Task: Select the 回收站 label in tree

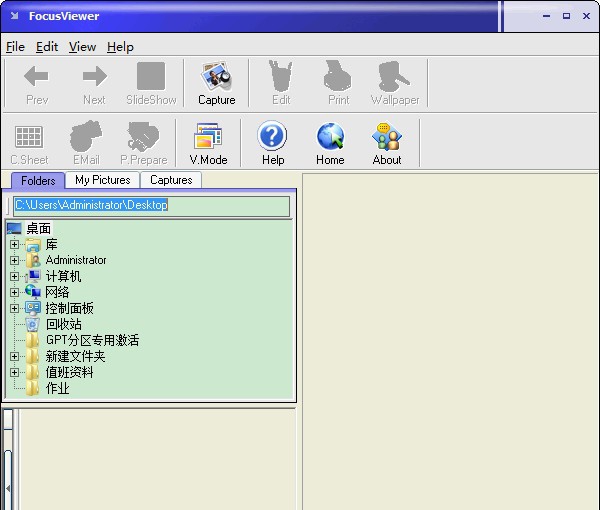Action: coord(64,324)
